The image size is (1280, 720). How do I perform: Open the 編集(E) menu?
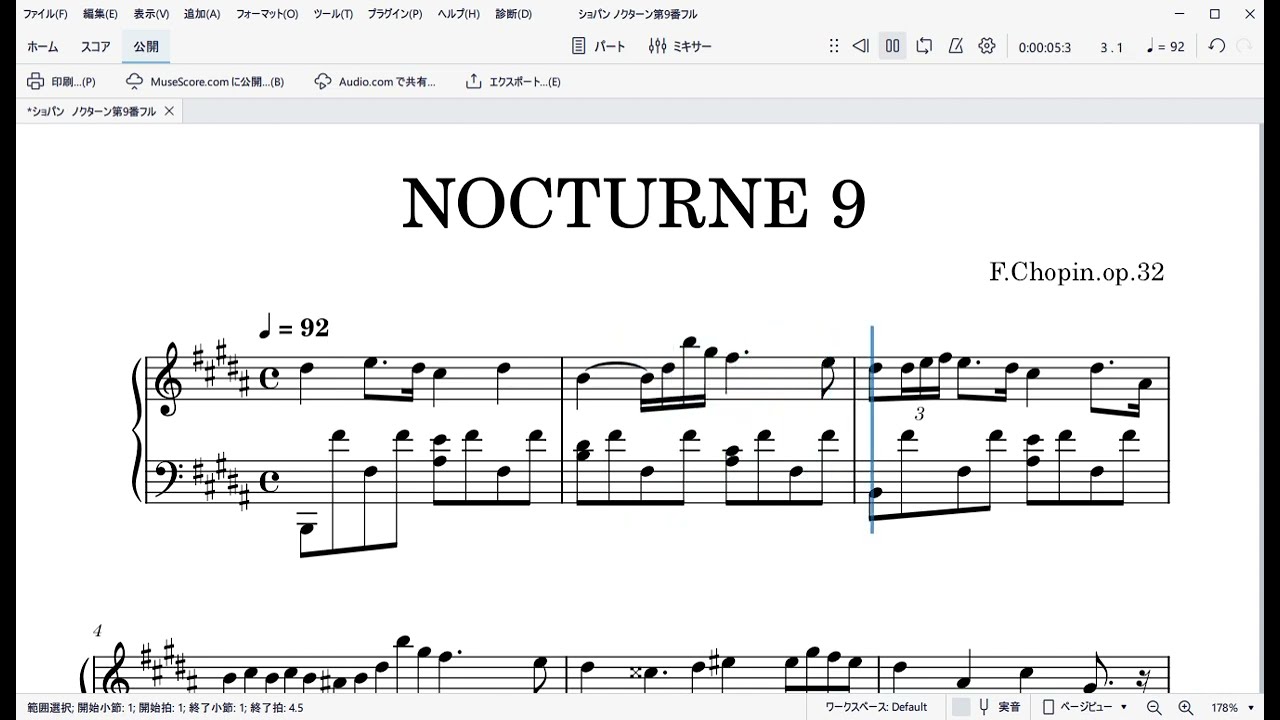100,14
